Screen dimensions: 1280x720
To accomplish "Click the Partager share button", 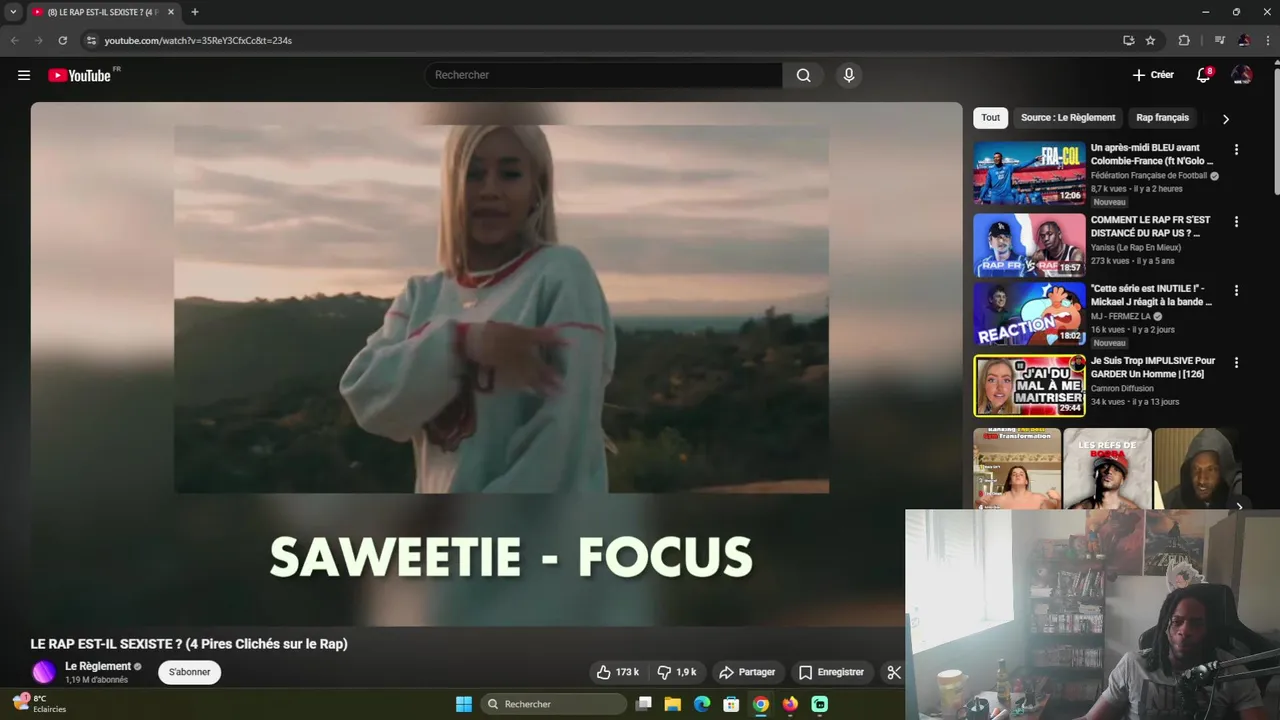I will pyautogui.click(x=747, y=672).
